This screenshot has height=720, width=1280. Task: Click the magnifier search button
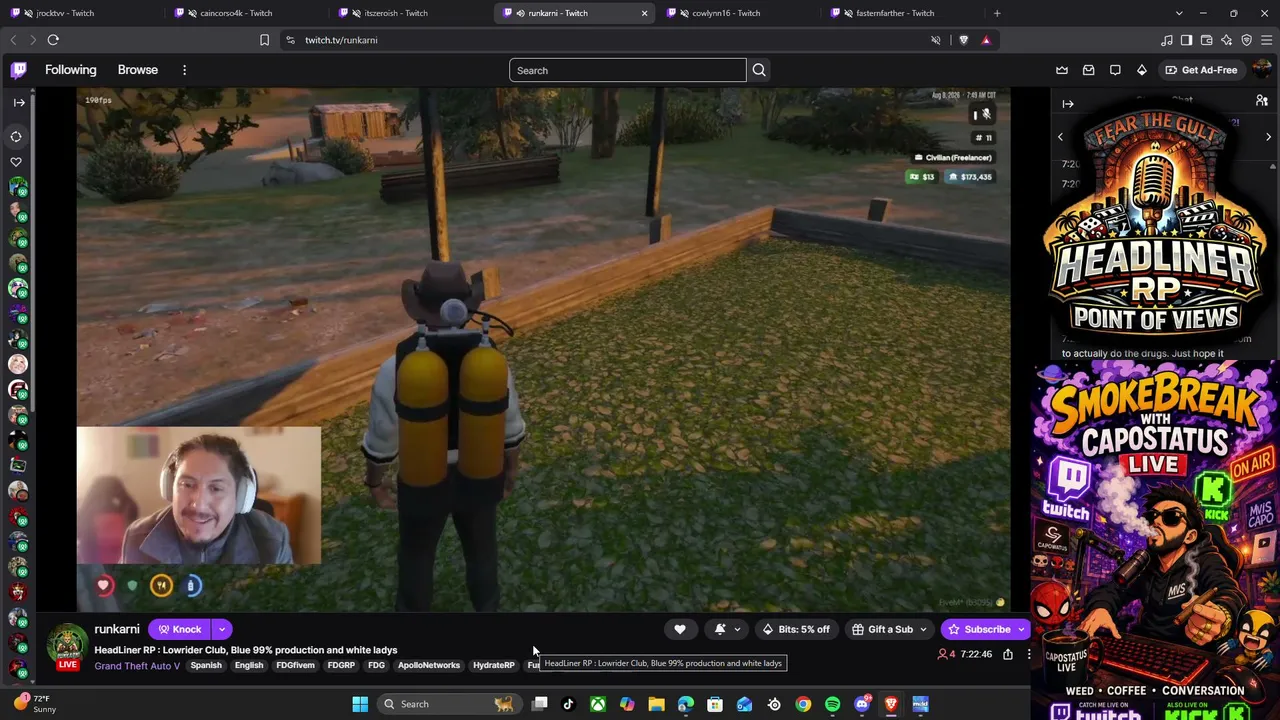click(x=759, y=70)
